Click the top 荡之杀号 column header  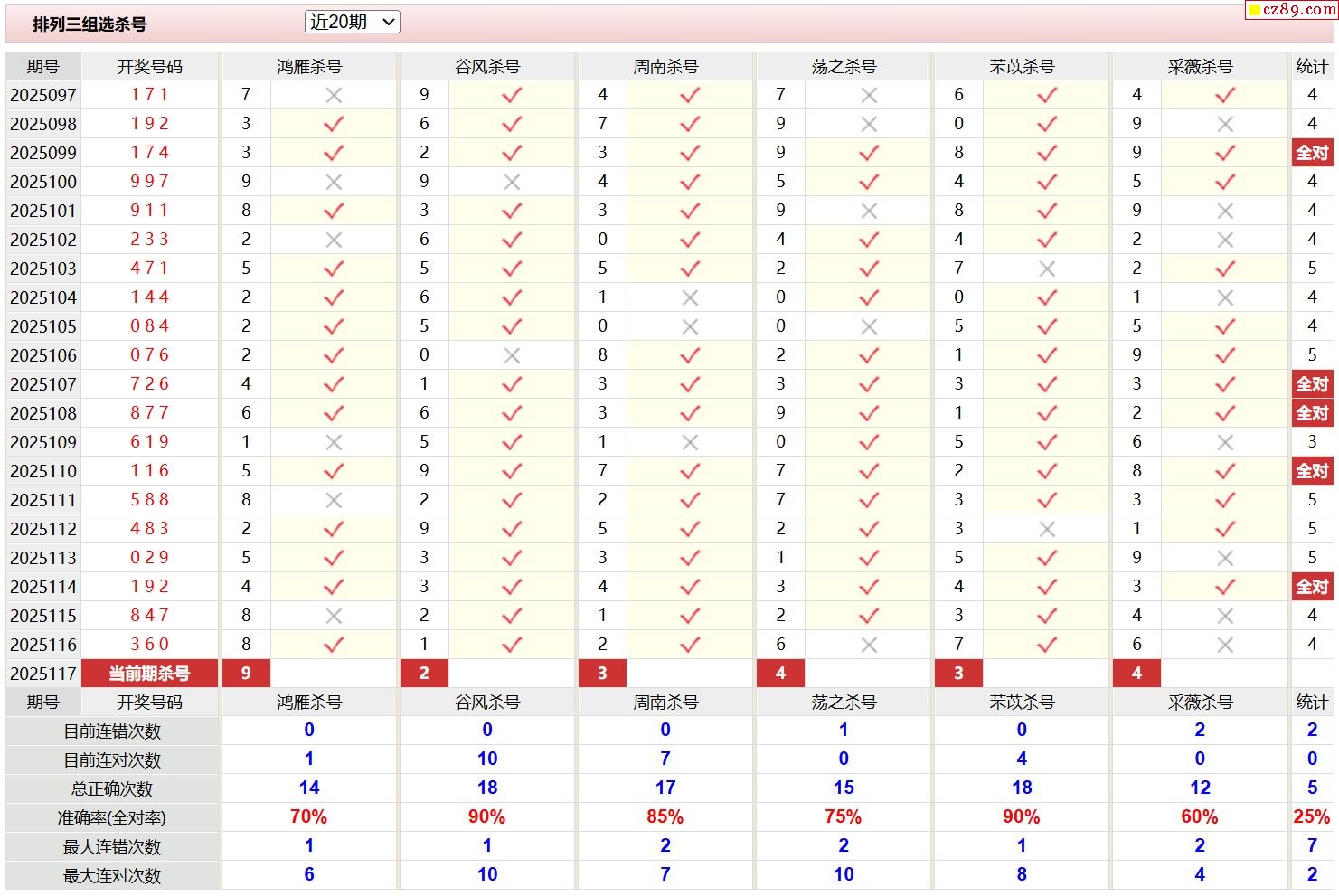[x=844, y=66]
